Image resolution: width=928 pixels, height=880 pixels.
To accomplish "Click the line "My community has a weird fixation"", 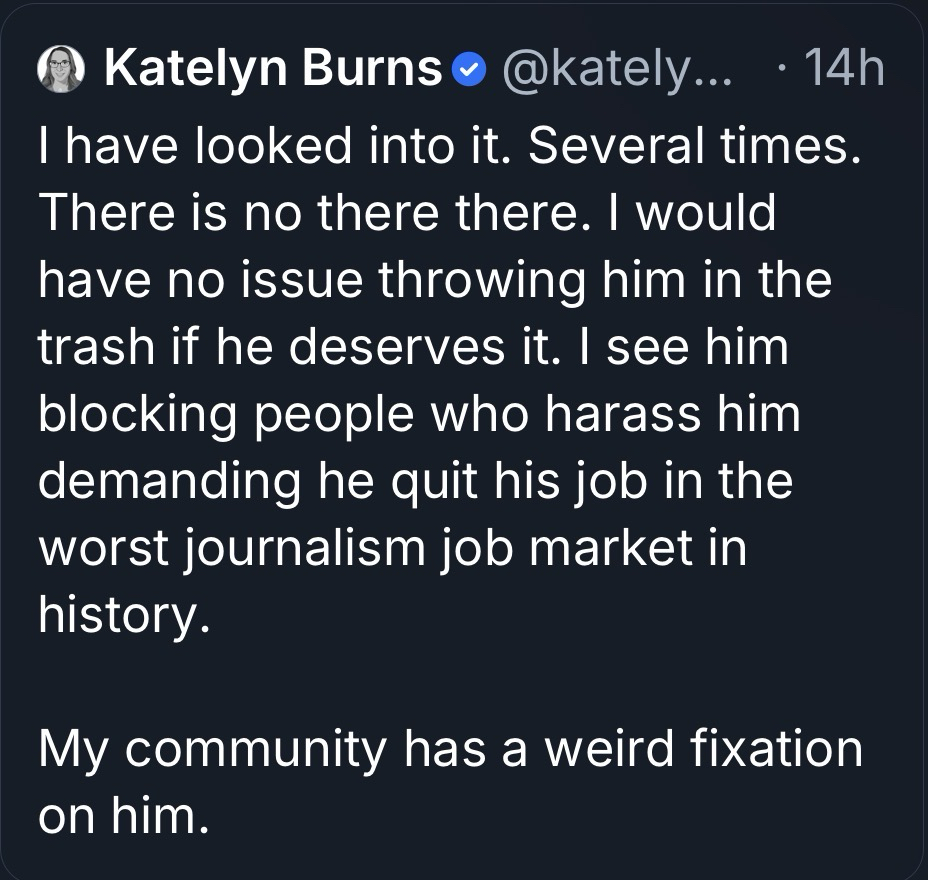I will pyautogui.click(x=450, y=749).
